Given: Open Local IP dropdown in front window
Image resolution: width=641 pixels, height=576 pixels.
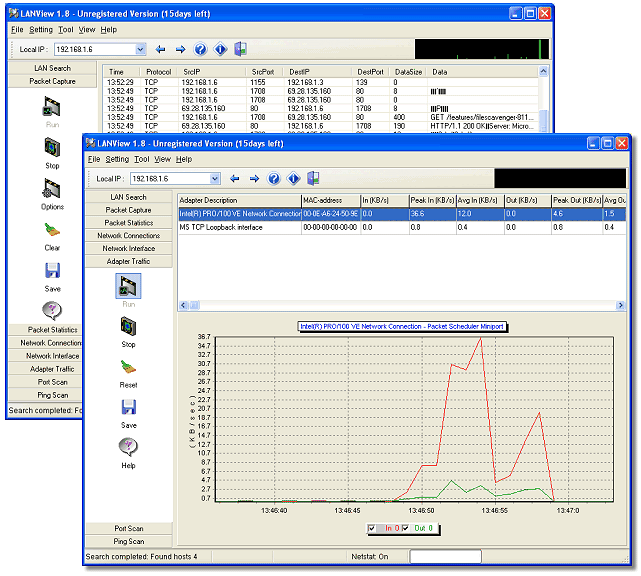Looking at the screenshot, I should [x=215, y=179].
